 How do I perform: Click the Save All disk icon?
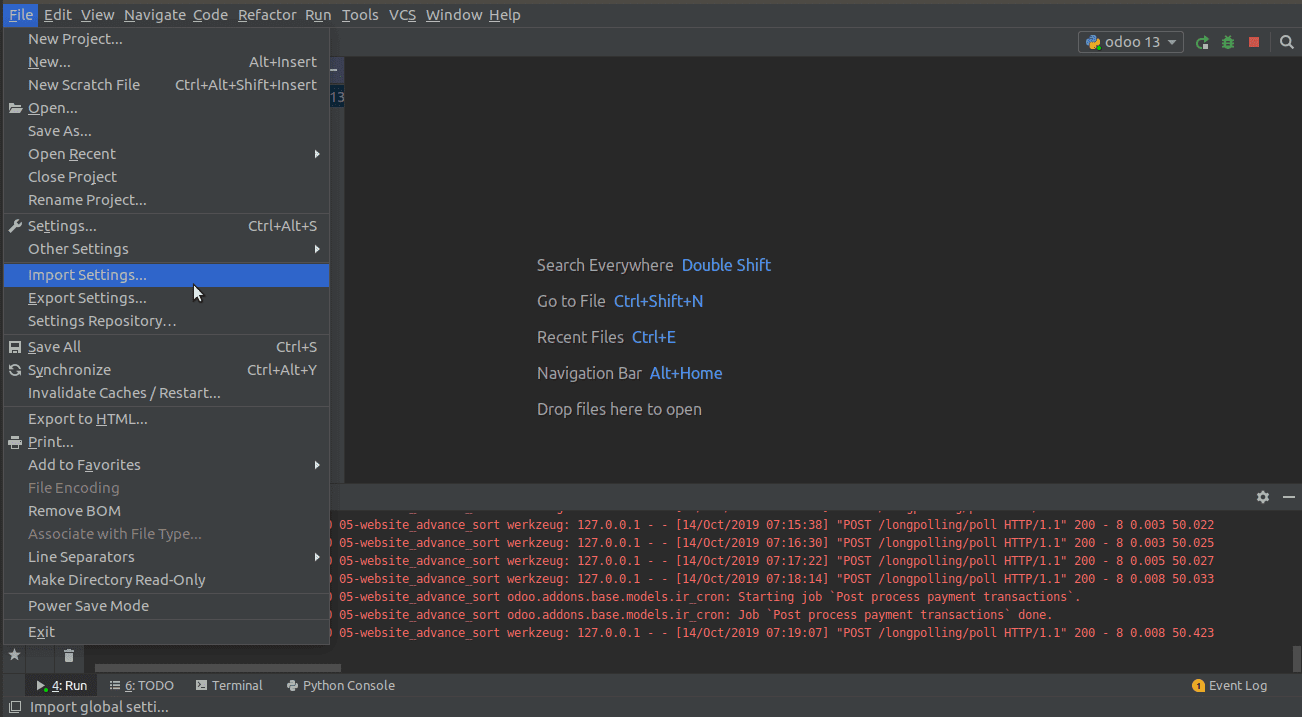[x=15, y=347]
